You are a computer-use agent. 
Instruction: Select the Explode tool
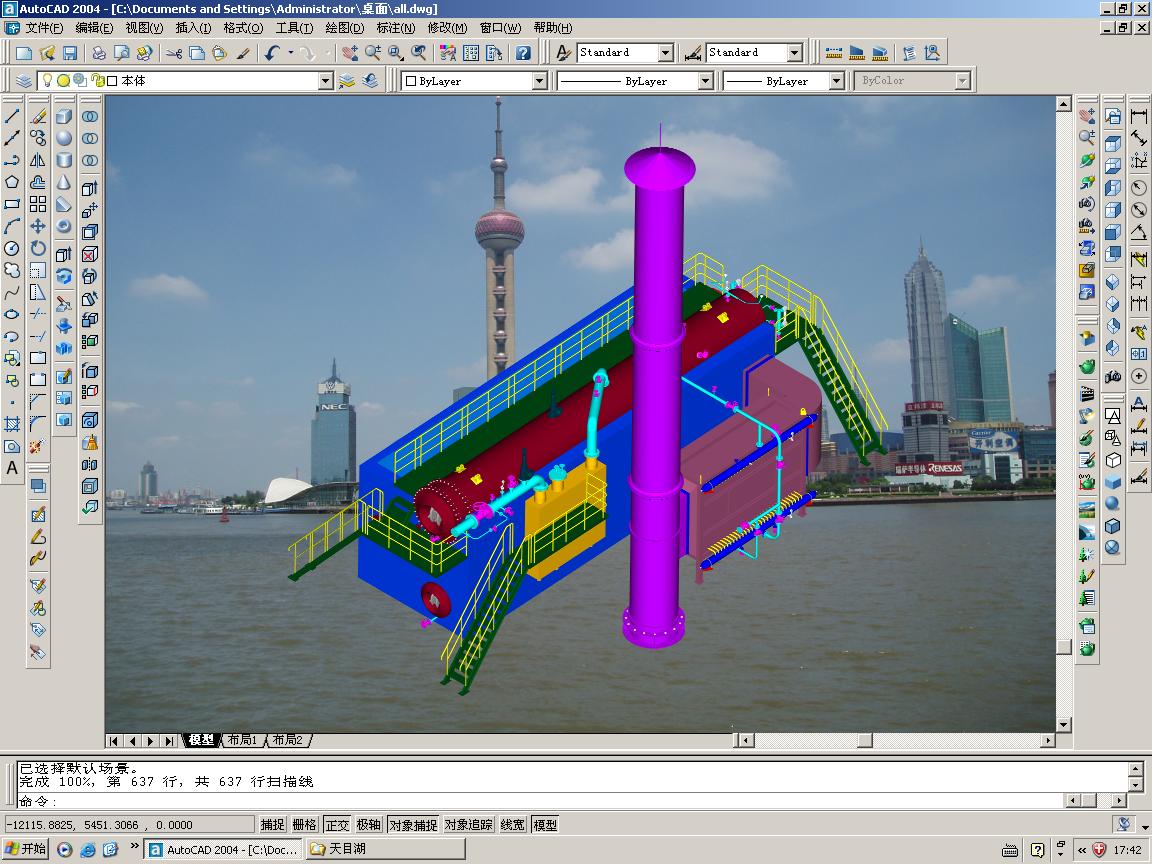[x=37, y=447]
